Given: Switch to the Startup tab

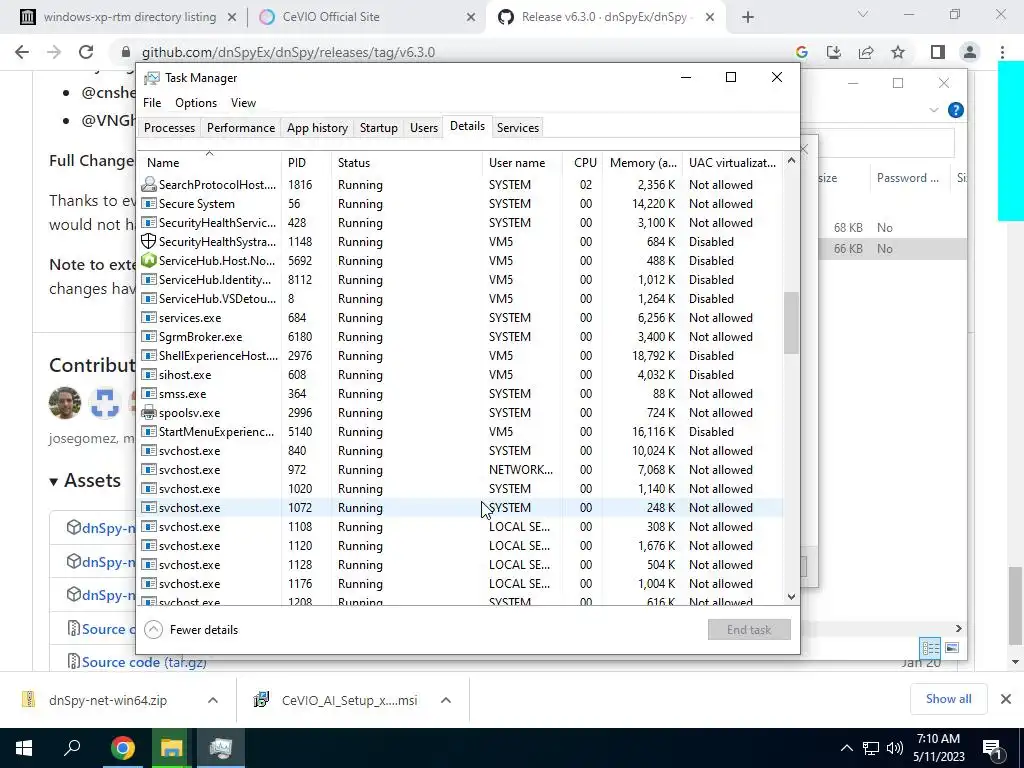Looking at the screenshot, I should coord(379,128).
